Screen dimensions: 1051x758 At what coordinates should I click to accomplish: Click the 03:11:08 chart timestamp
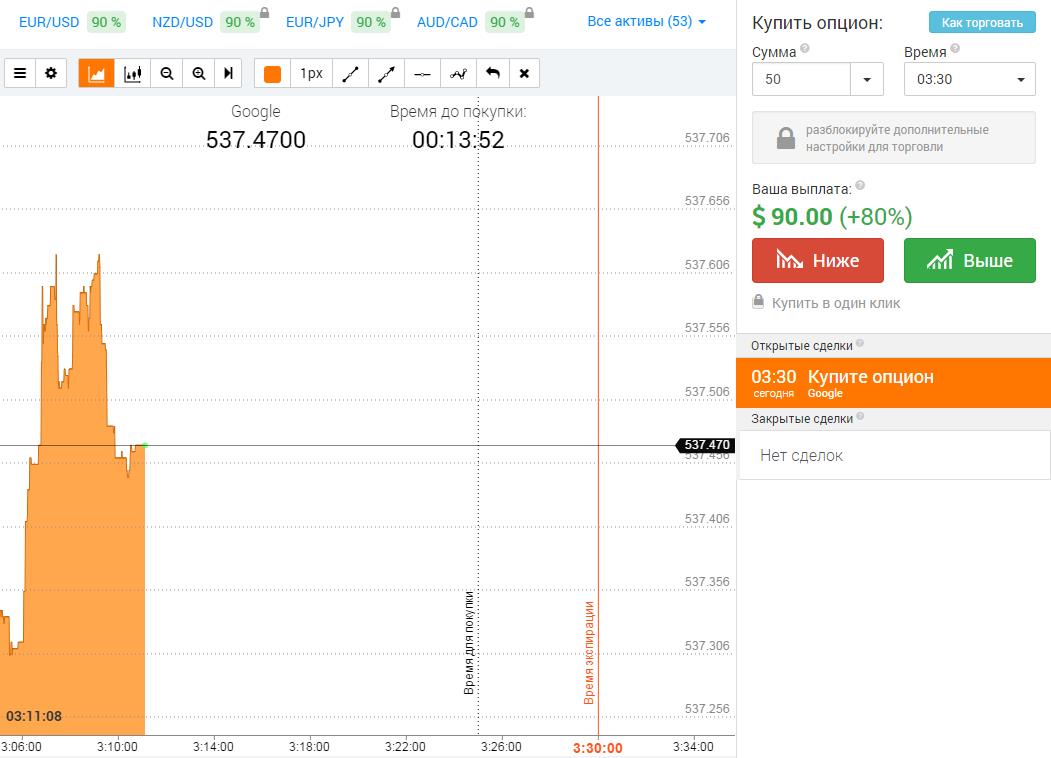click(34, 716)
